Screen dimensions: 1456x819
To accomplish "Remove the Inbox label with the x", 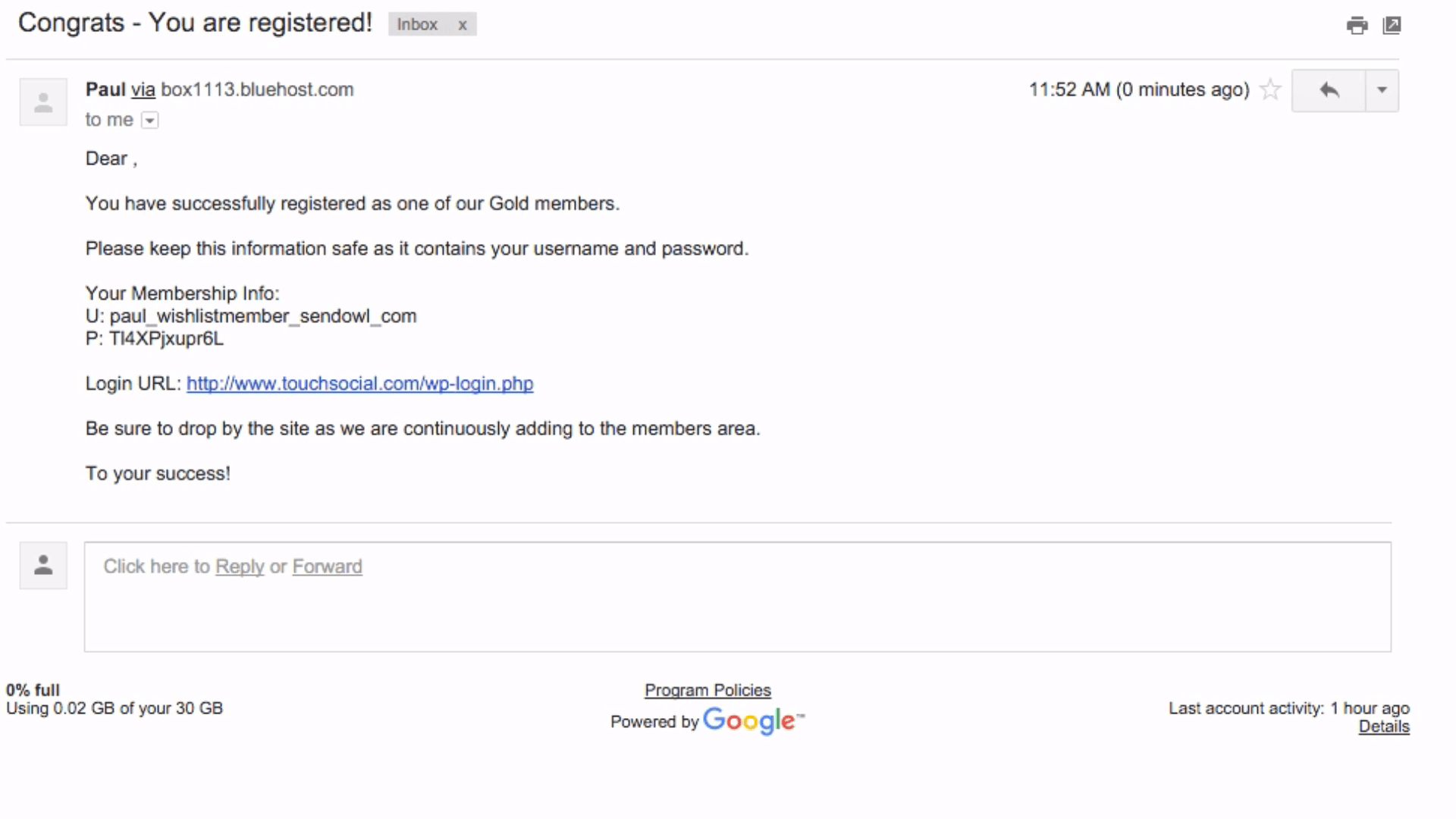I will click(463, 25).
